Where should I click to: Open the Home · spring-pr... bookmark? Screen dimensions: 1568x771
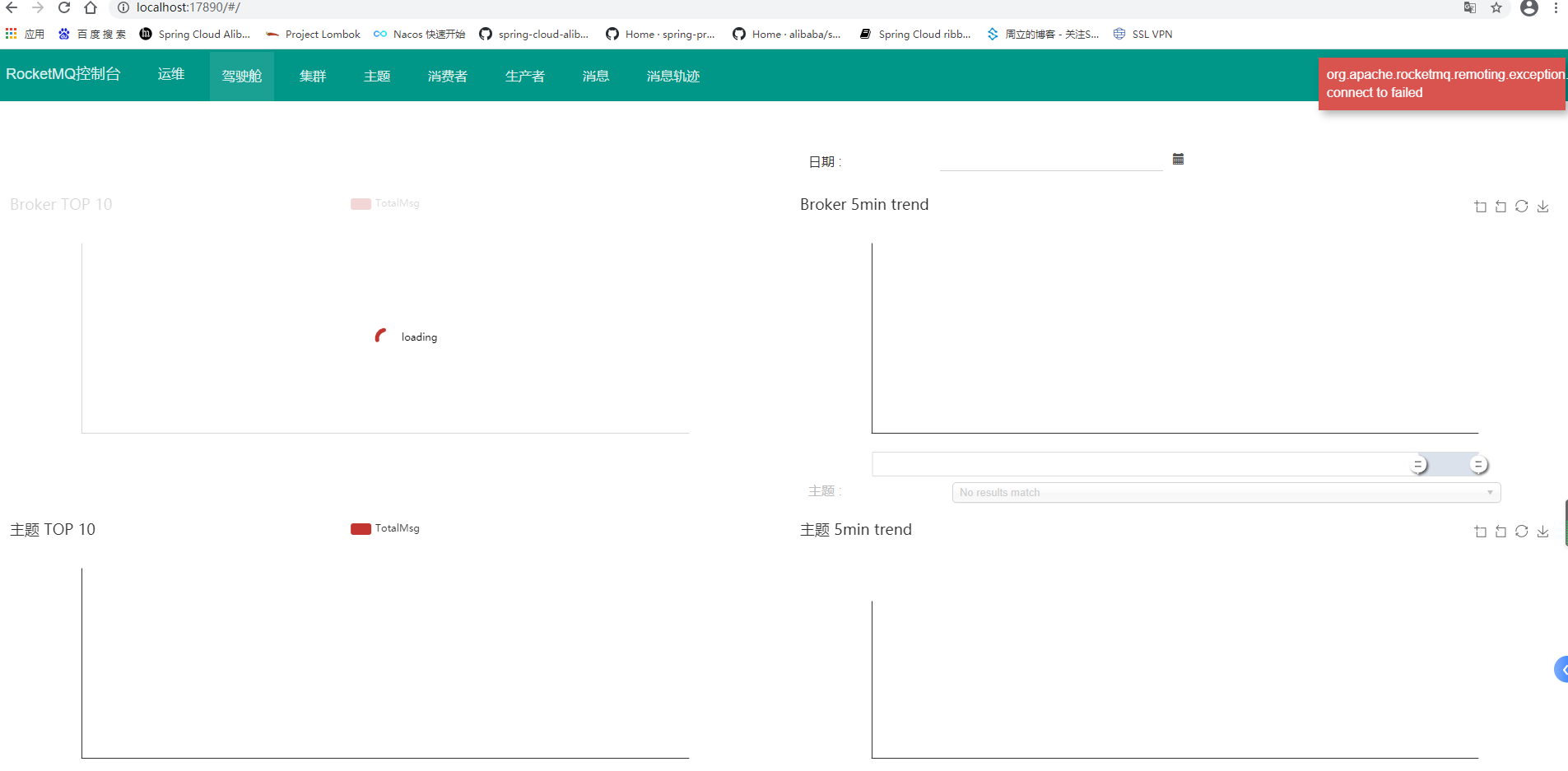click(661, 34)
